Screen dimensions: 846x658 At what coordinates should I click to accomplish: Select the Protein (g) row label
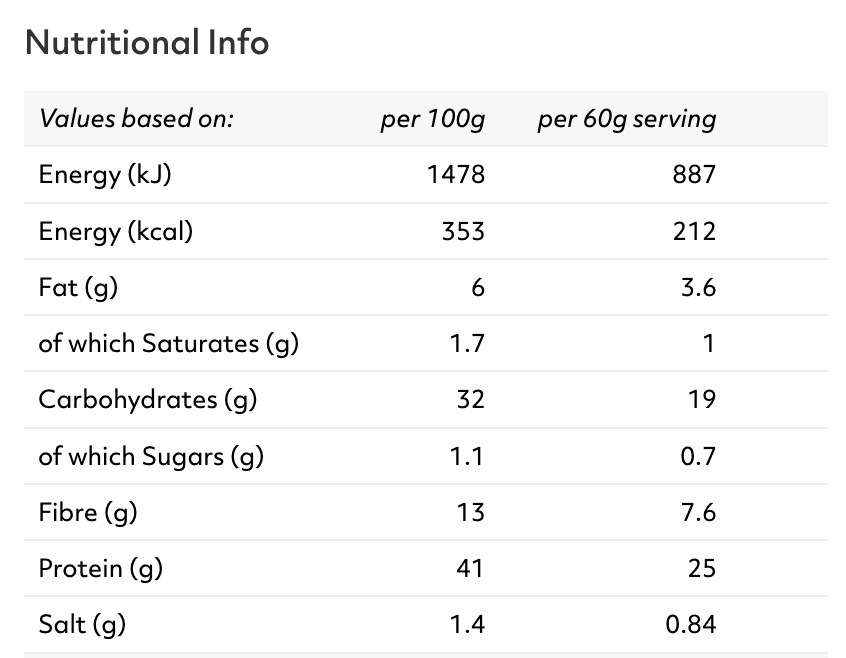coord(100,569)
